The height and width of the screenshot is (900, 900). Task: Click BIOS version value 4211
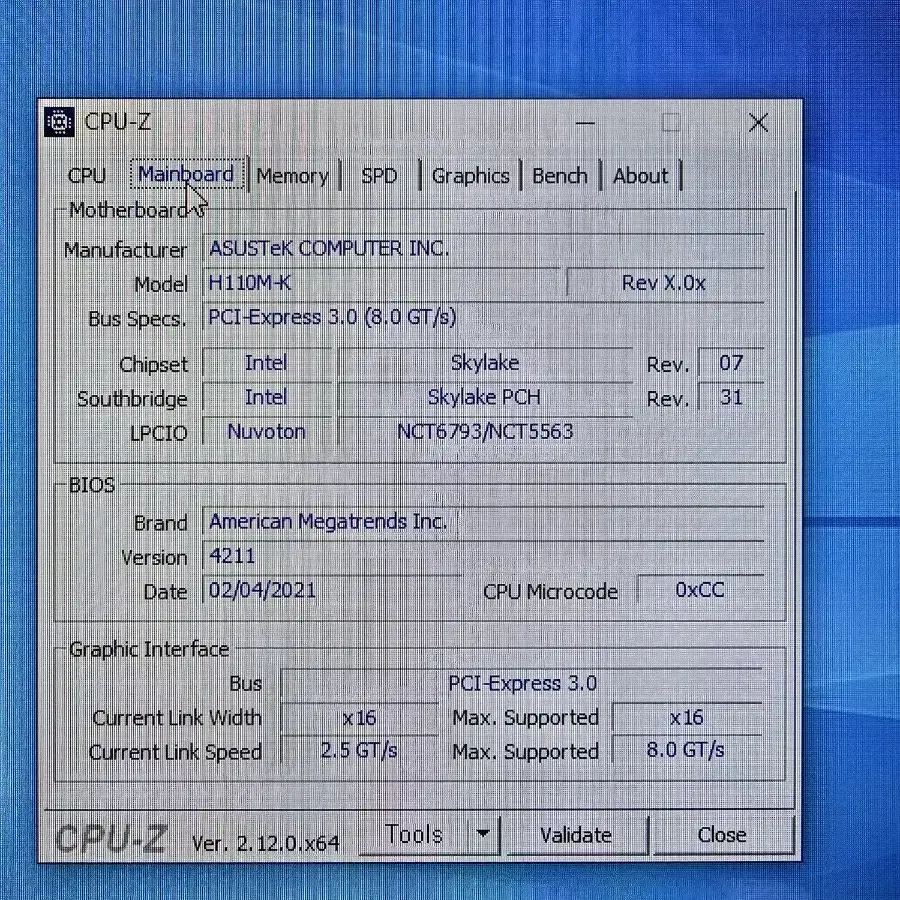(x=483, y=556)
